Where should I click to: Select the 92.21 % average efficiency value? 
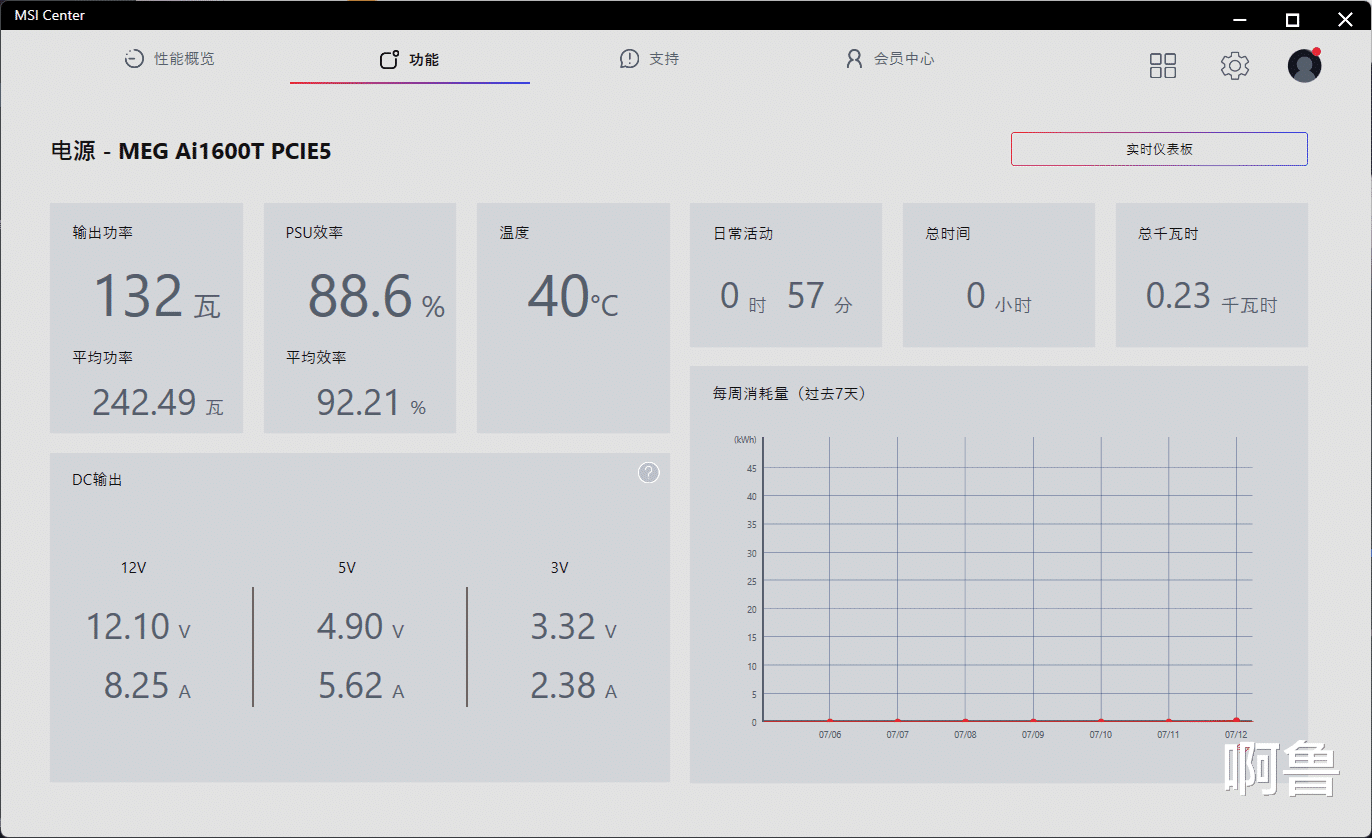coord(371,403)
